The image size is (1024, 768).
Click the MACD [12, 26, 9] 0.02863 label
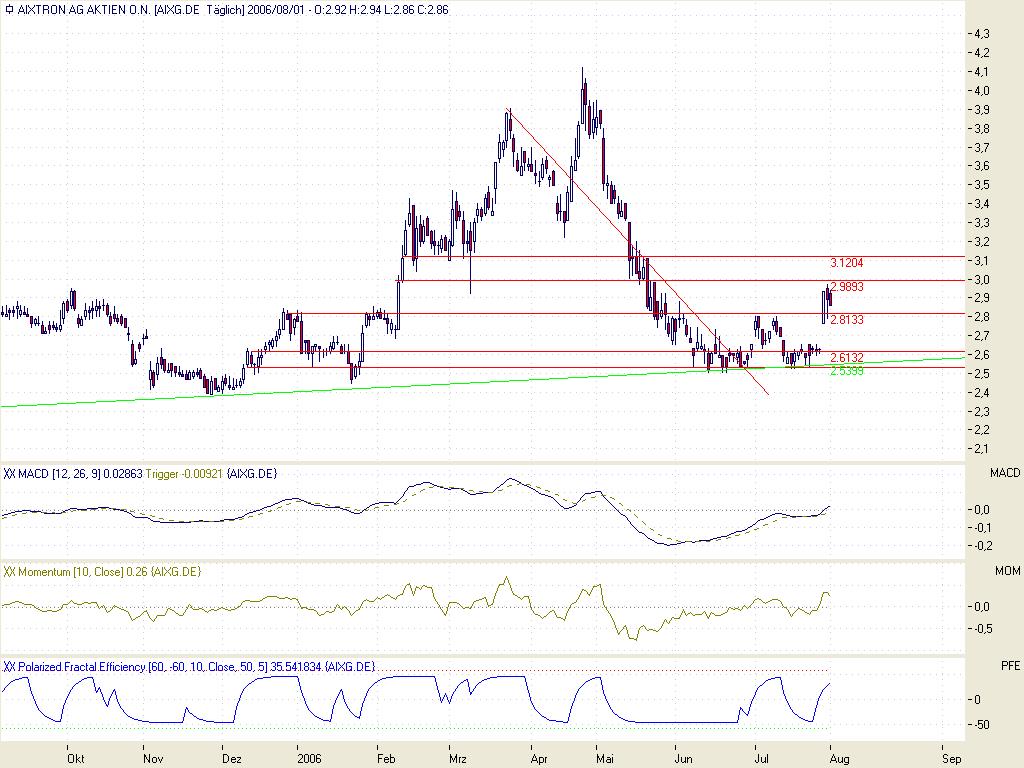pyautogui.click(x=80, y=473)
